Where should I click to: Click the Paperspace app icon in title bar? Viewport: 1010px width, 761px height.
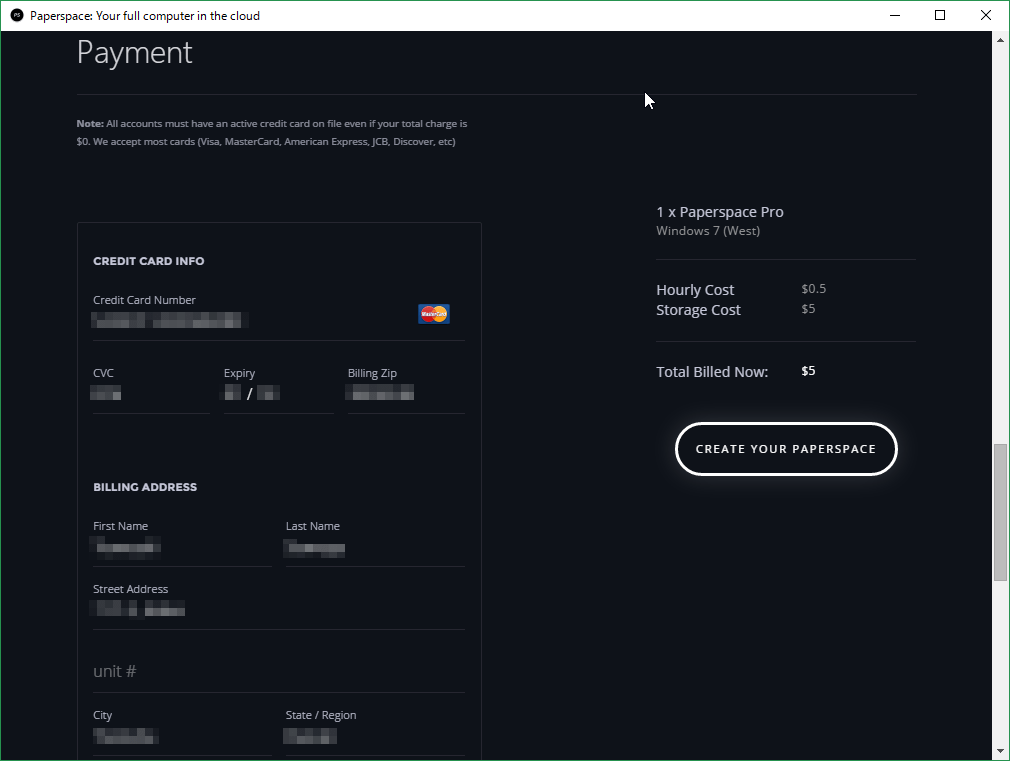click(17, 15)
